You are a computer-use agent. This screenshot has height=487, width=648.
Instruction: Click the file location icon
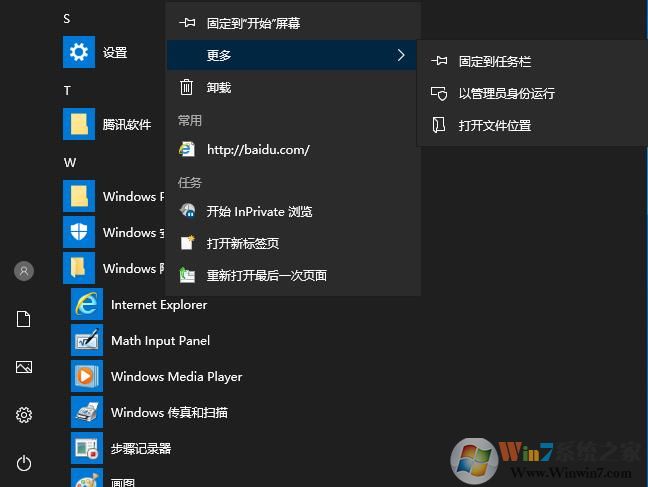pos(438,124)
